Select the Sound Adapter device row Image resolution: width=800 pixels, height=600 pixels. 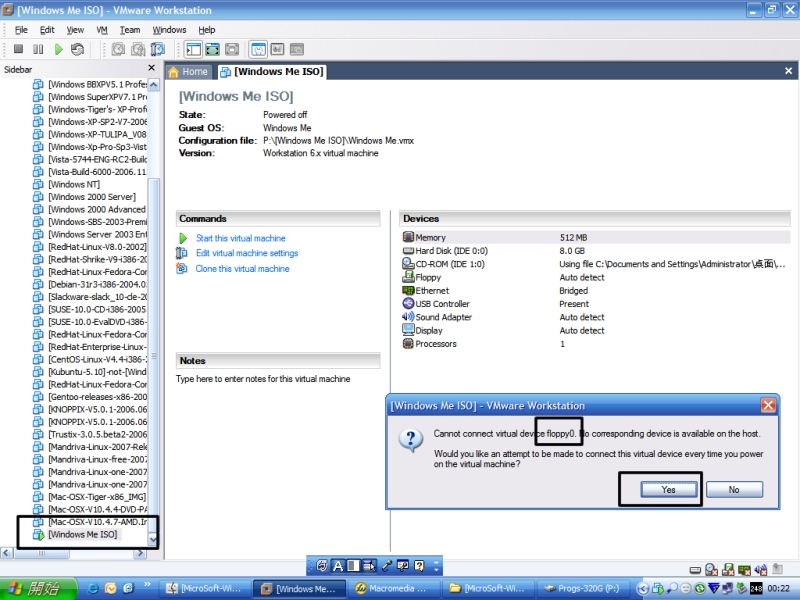click(596, 317)
